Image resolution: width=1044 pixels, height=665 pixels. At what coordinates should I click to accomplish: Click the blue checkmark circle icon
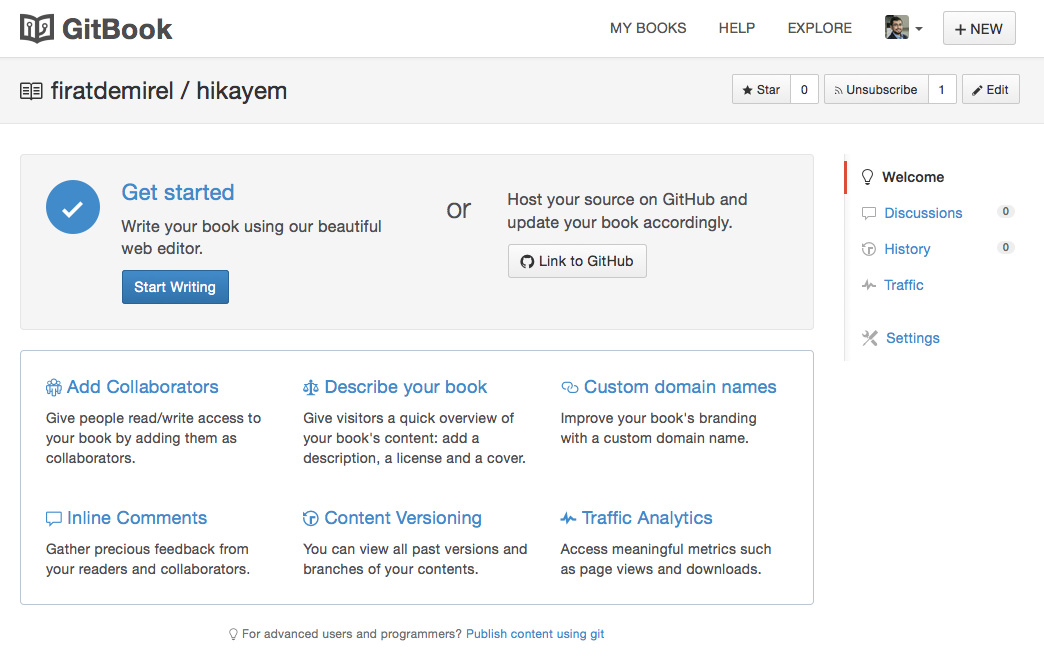click(73, 207)
